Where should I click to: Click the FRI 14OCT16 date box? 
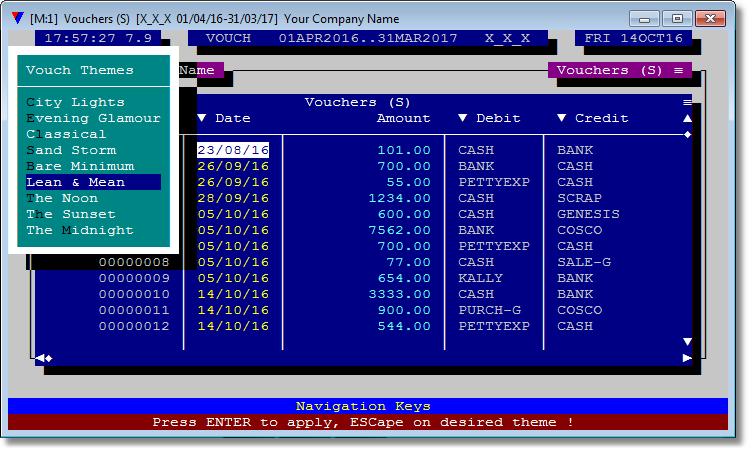[x=633, y=38]
